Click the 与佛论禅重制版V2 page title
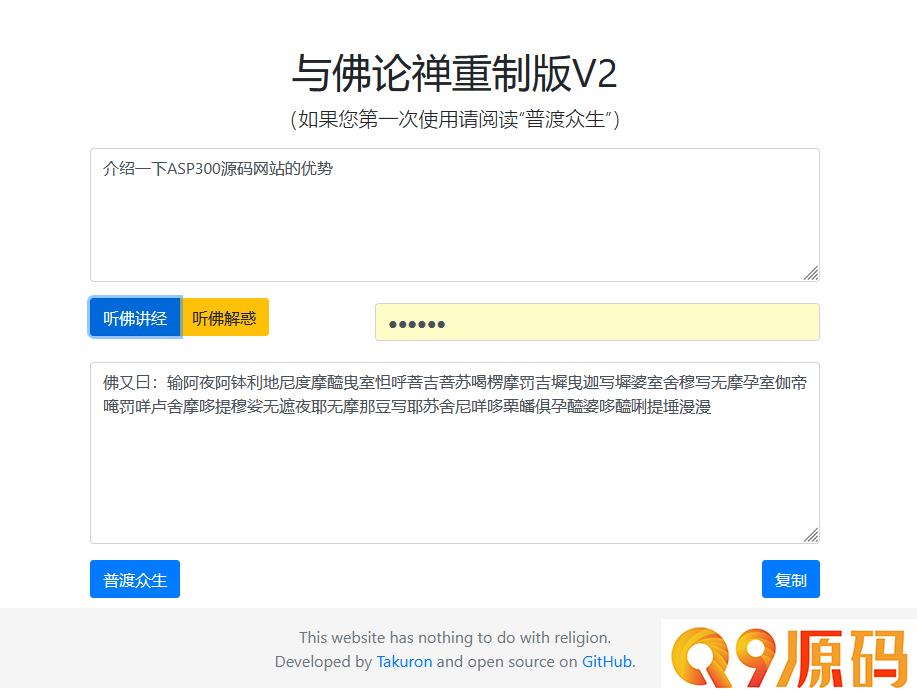The width and height of the screenshot is (917, 696). point(454,74)
